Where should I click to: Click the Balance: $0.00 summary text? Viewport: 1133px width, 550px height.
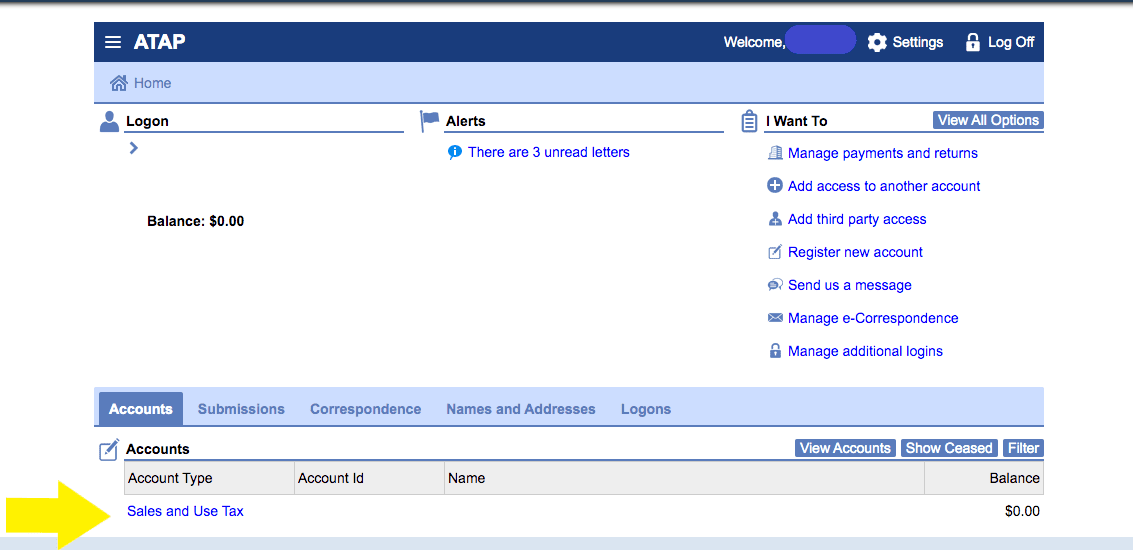coord(196,221)
